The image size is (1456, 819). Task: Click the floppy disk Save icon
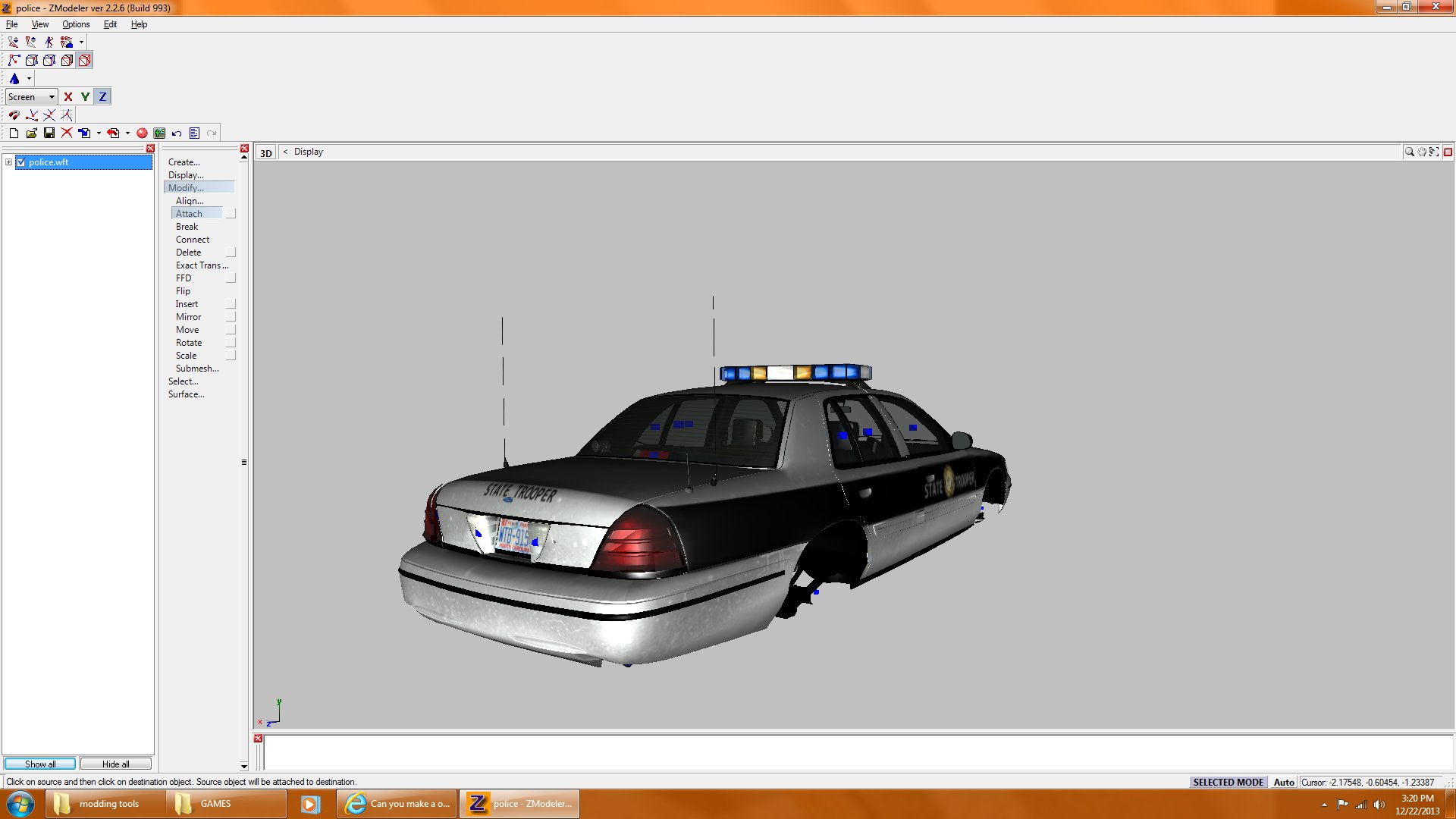(49, 133)
